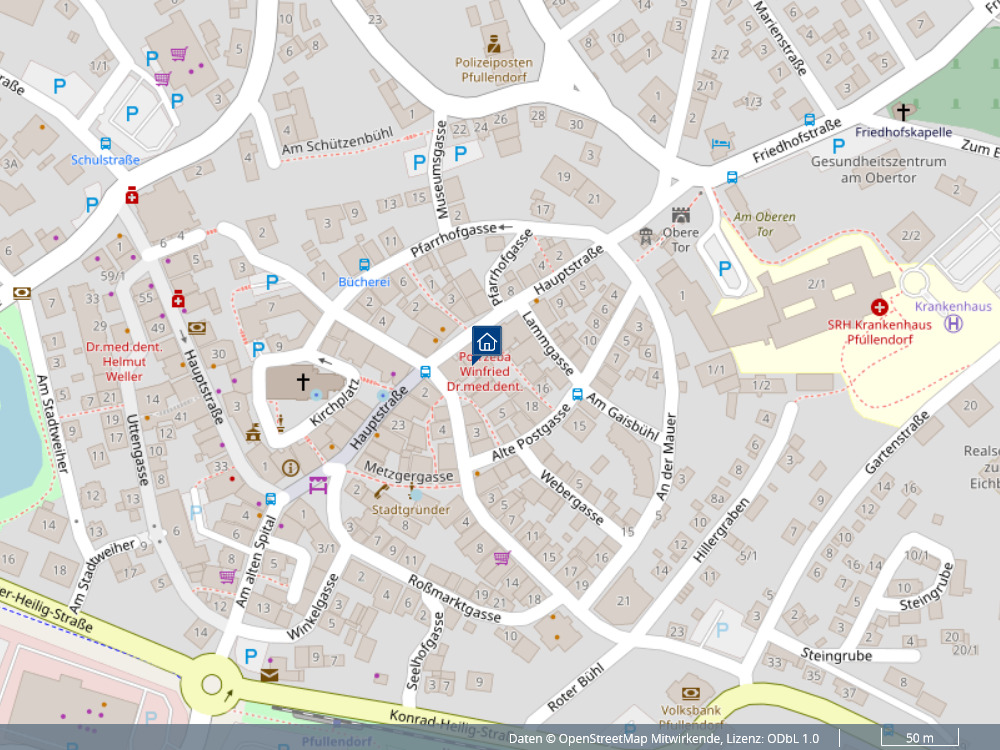Click the Schulstraße bus stop icon
Screen dimensions: 1000x750
click(x=106, y=143)
